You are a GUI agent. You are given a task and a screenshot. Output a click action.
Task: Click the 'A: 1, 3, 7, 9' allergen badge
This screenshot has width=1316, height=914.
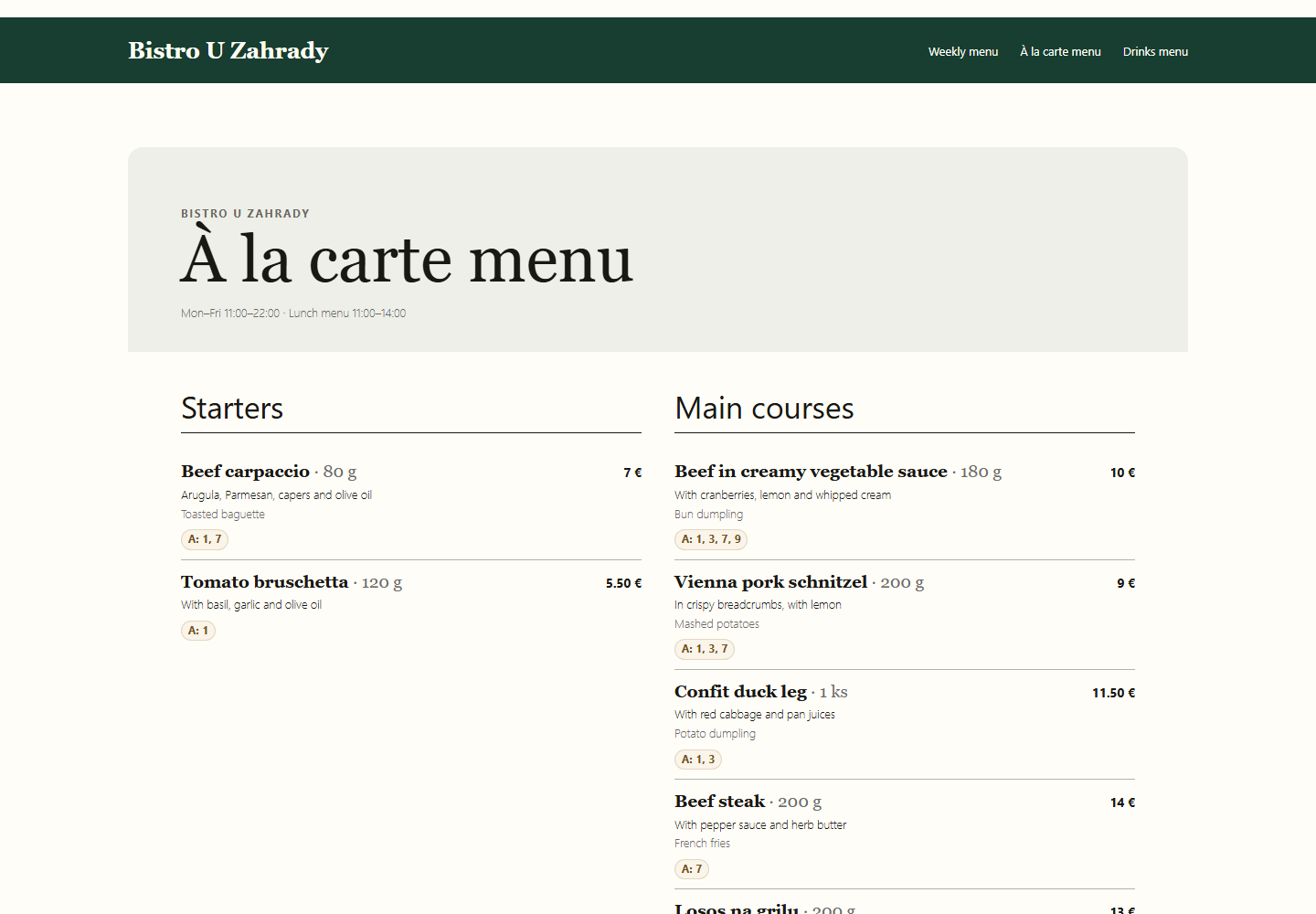tap(711, 539)
